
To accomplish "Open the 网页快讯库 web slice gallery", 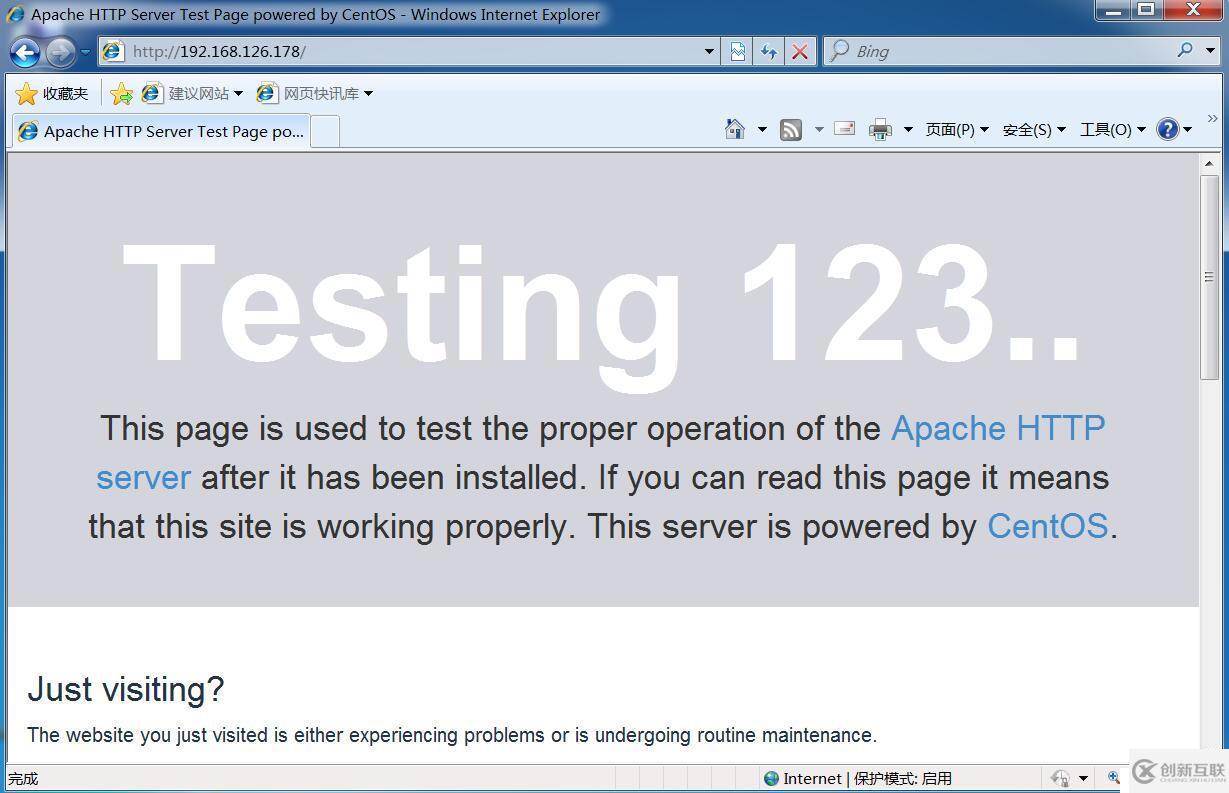I will tap(315, 93).
